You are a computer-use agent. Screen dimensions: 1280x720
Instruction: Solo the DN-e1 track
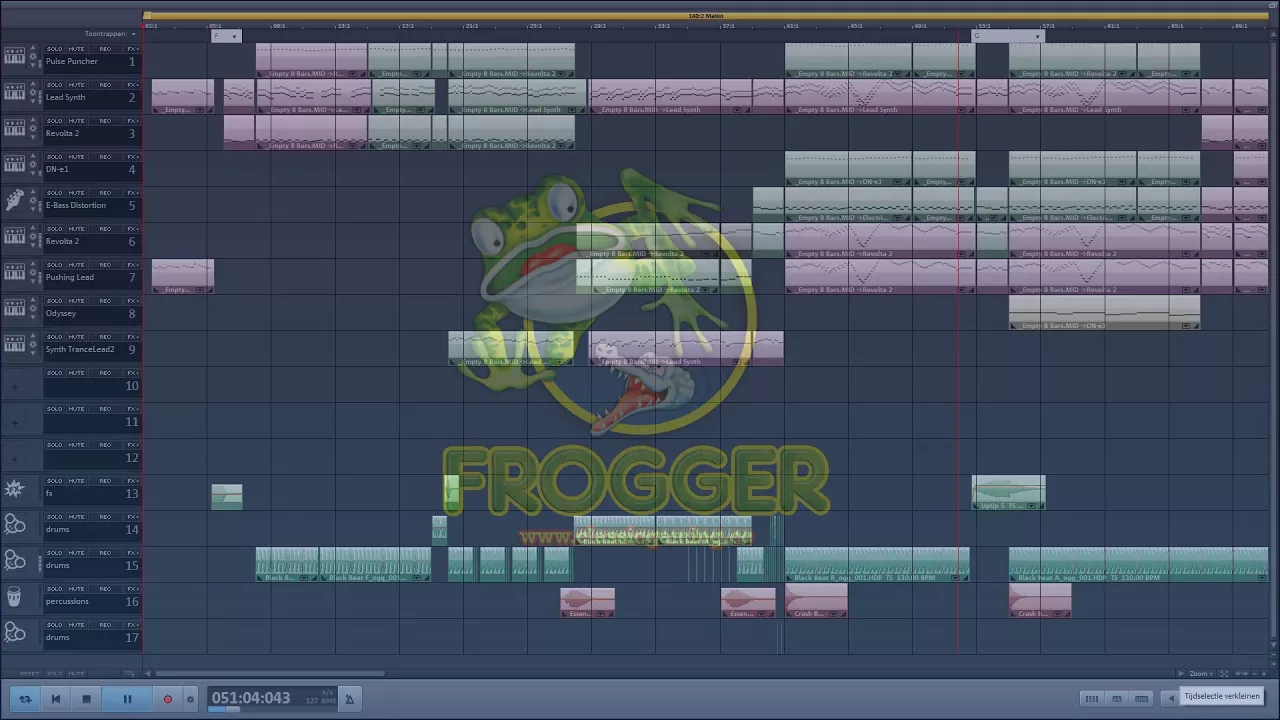pos(54,157)
